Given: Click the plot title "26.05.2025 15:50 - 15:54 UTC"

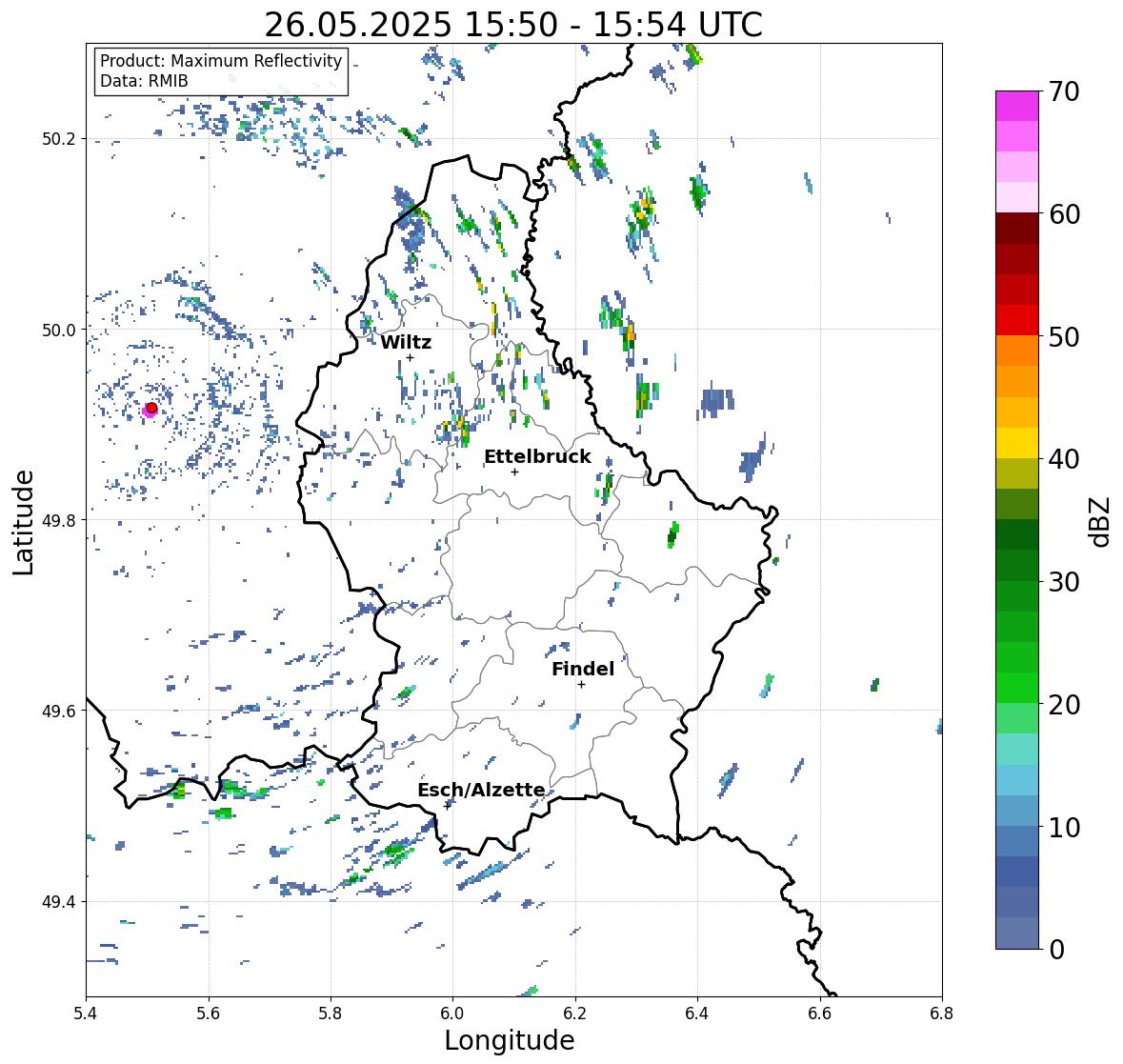Looking at the screenshot, I should point(513,25).
